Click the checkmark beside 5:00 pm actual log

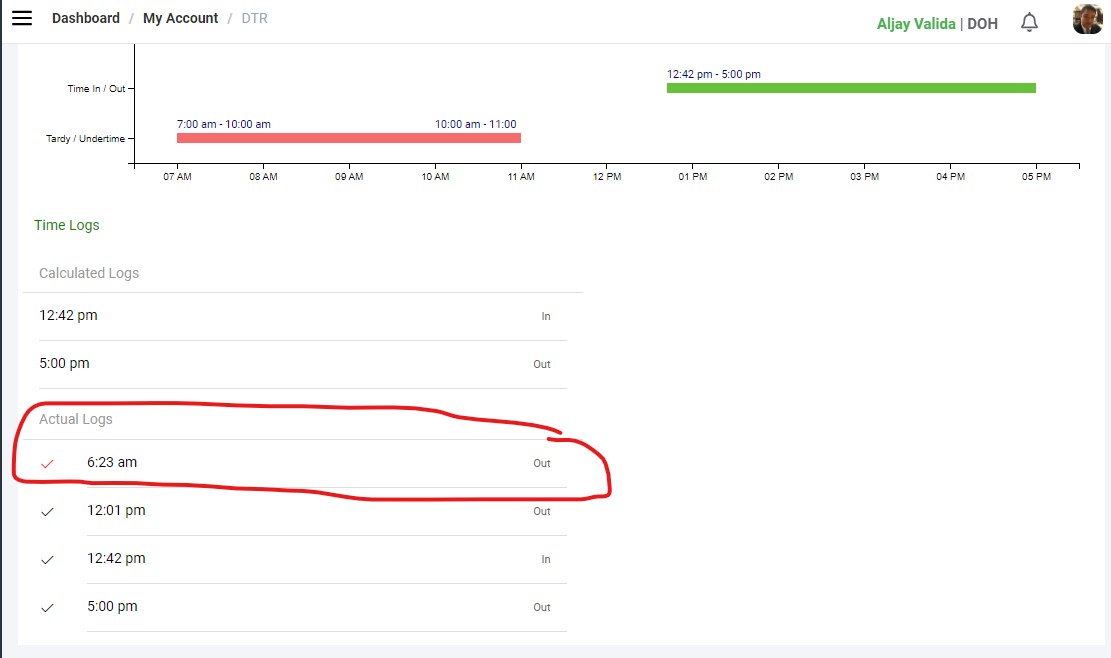(47, 608)
